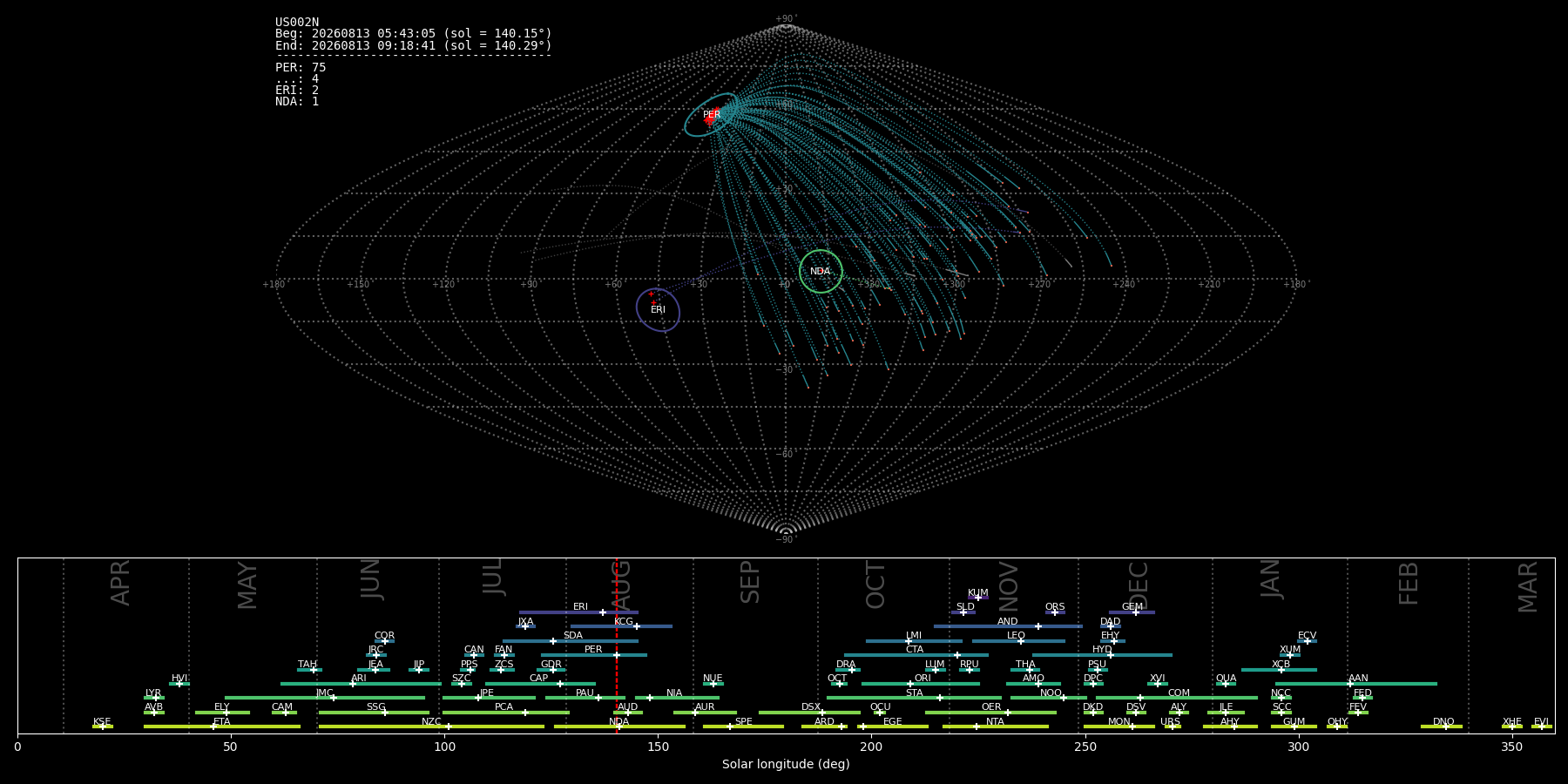
Task: Click the CAP shower bar label
Action: [x=539, y=679]
